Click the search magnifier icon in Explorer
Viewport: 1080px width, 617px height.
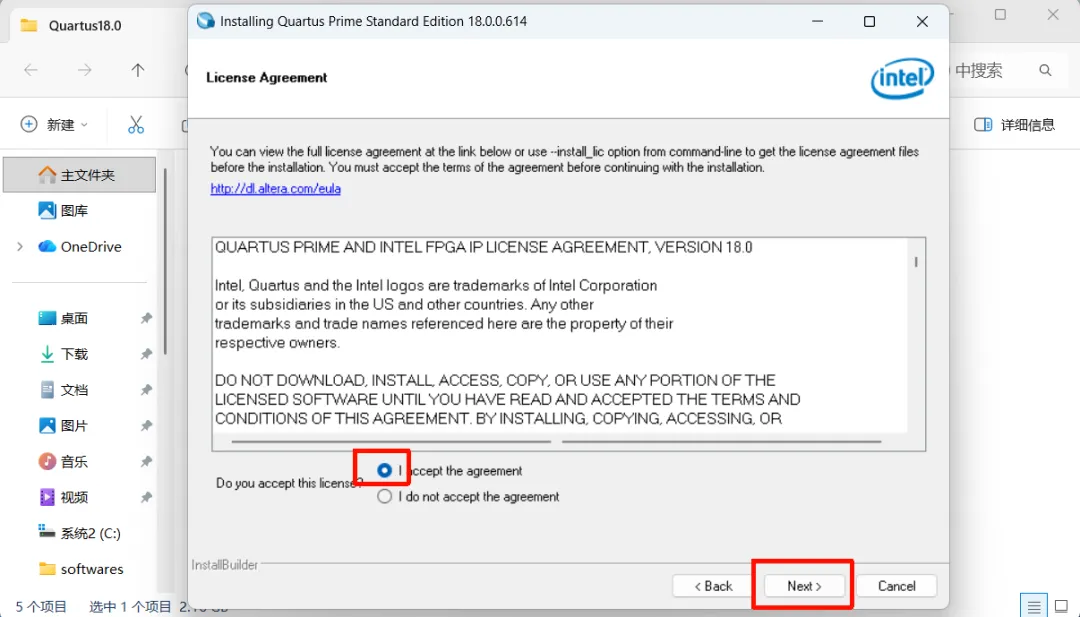(1045, 70)
